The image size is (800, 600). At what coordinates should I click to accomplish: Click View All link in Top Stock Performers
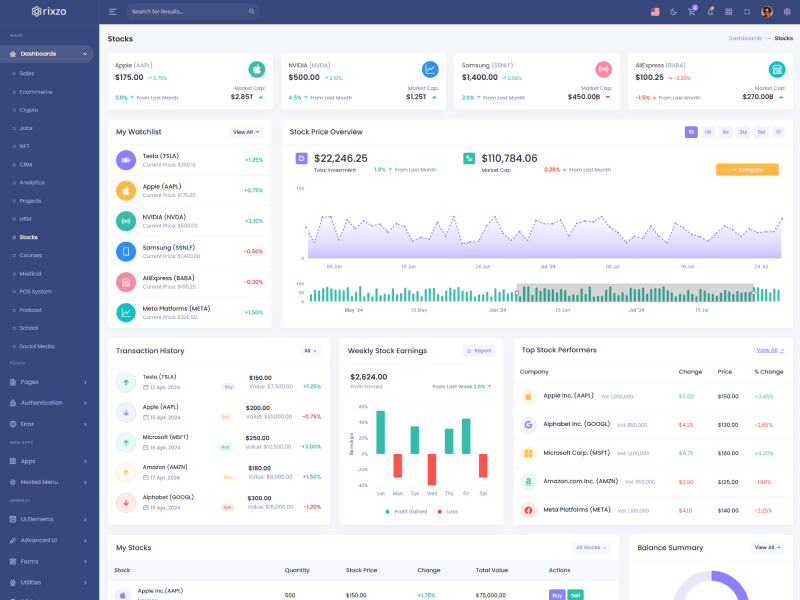tap(769, 350)
